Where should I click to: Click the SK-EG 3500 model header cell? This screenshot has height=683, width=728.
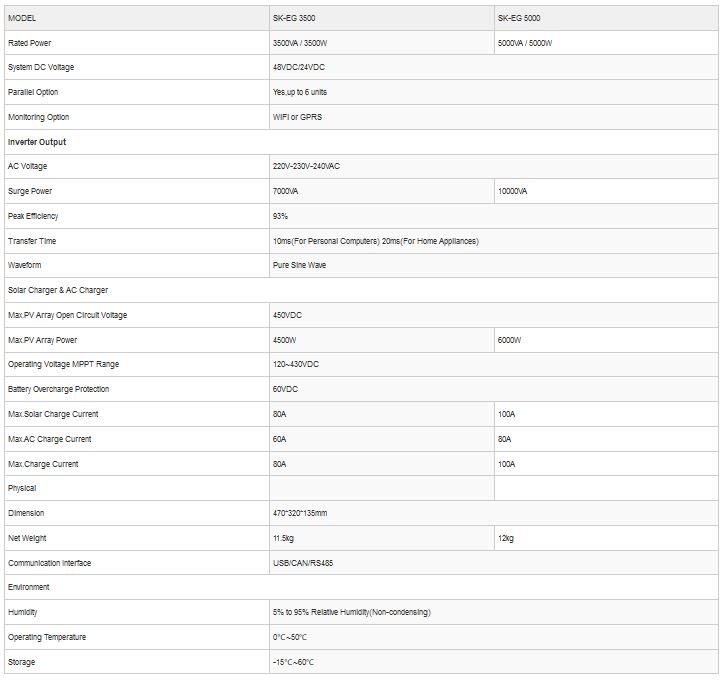(294, 18)
